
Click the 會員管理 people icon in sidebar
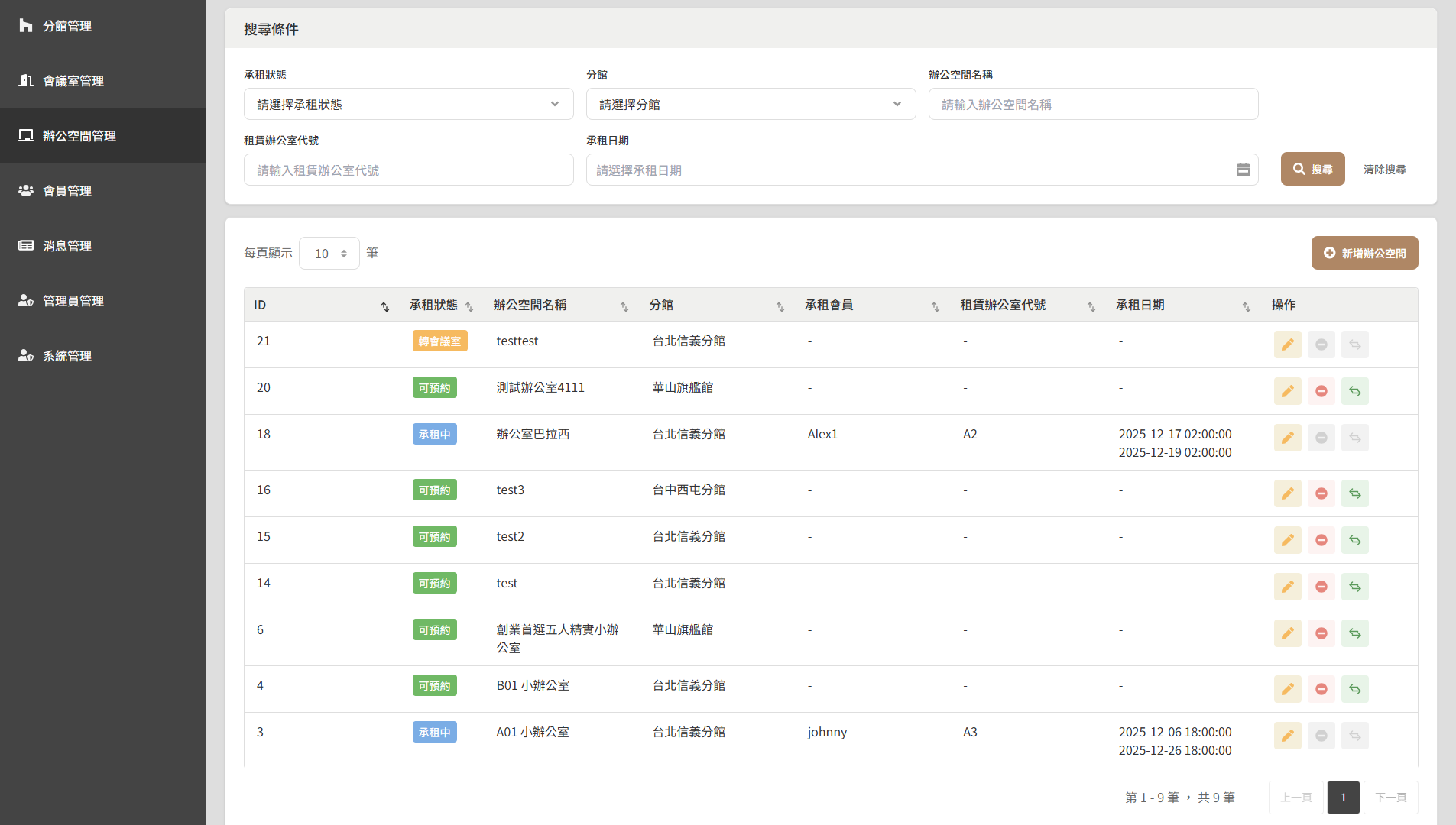(x=26, y=190)
